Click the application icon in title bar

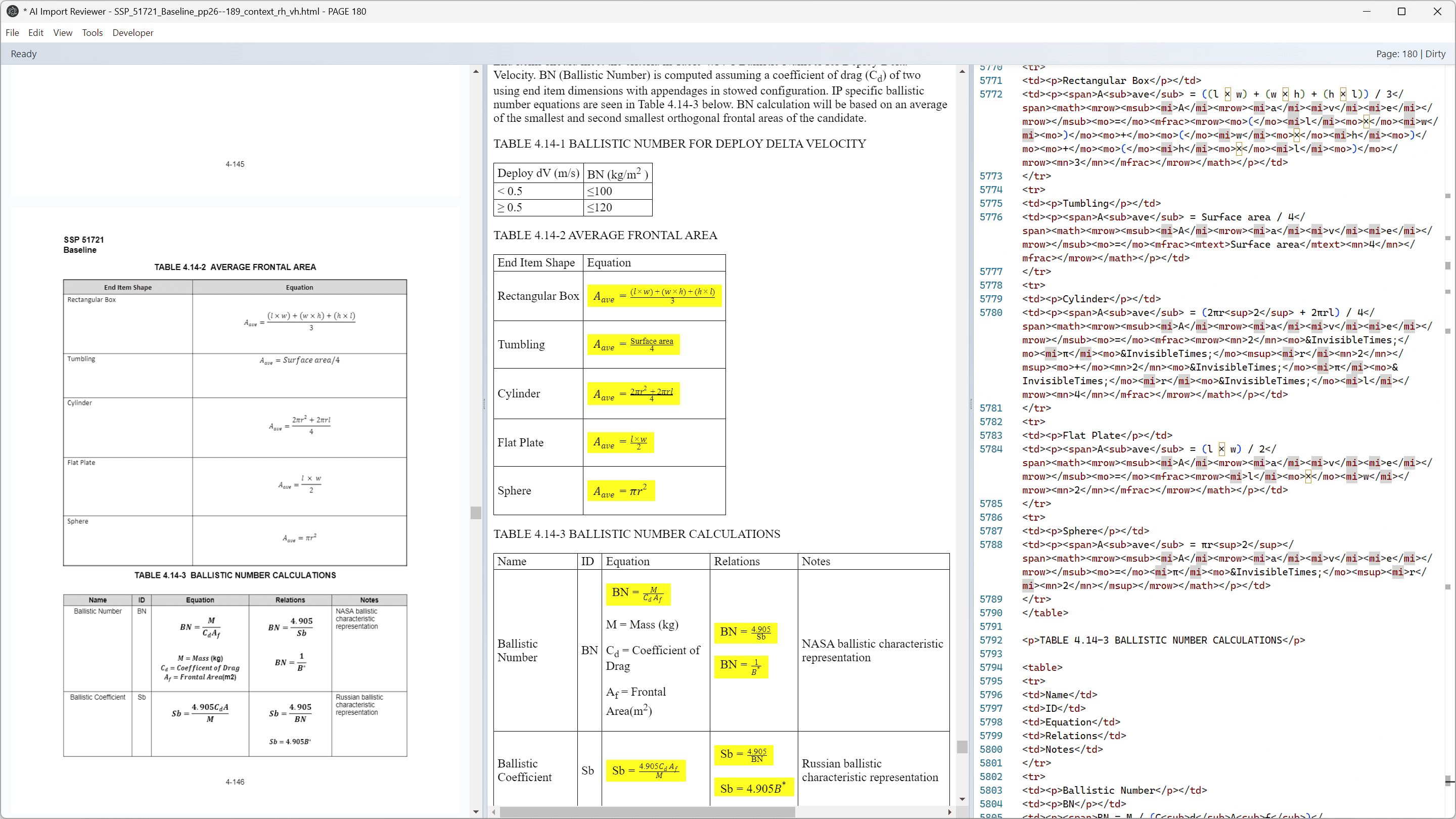[x=12, y=11]
